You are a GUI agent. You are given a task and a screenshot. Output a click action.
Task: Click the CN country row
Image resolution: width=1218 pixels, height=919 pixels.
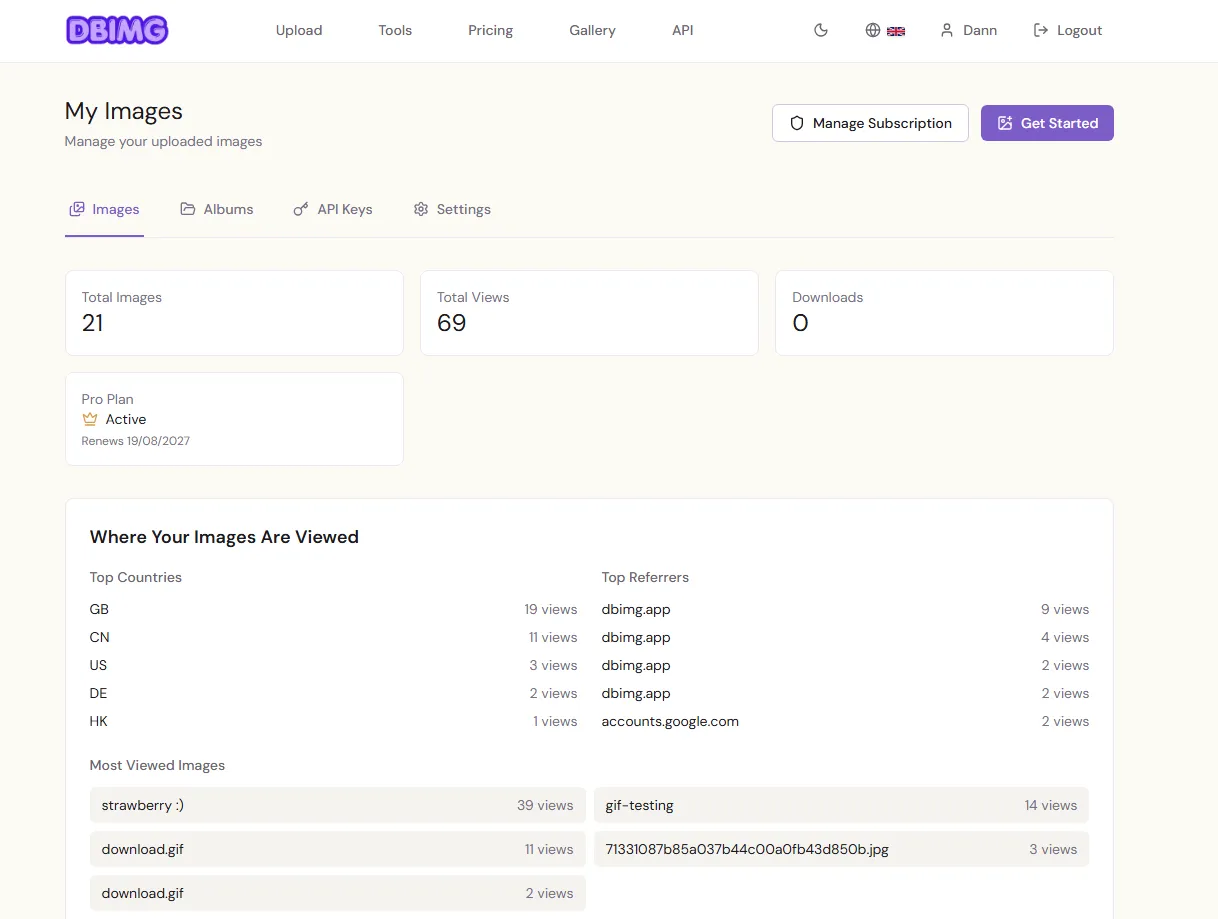tap(333, 637)
